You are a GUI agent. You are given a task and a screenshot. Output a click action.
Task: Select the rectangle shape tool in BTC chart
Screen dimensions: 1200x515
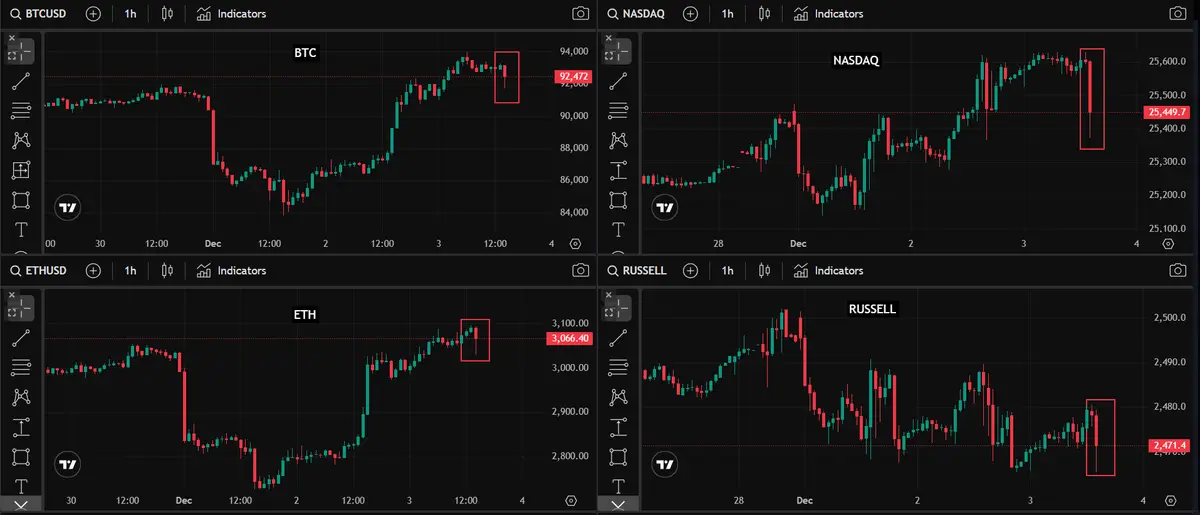(x=22, y=200)
